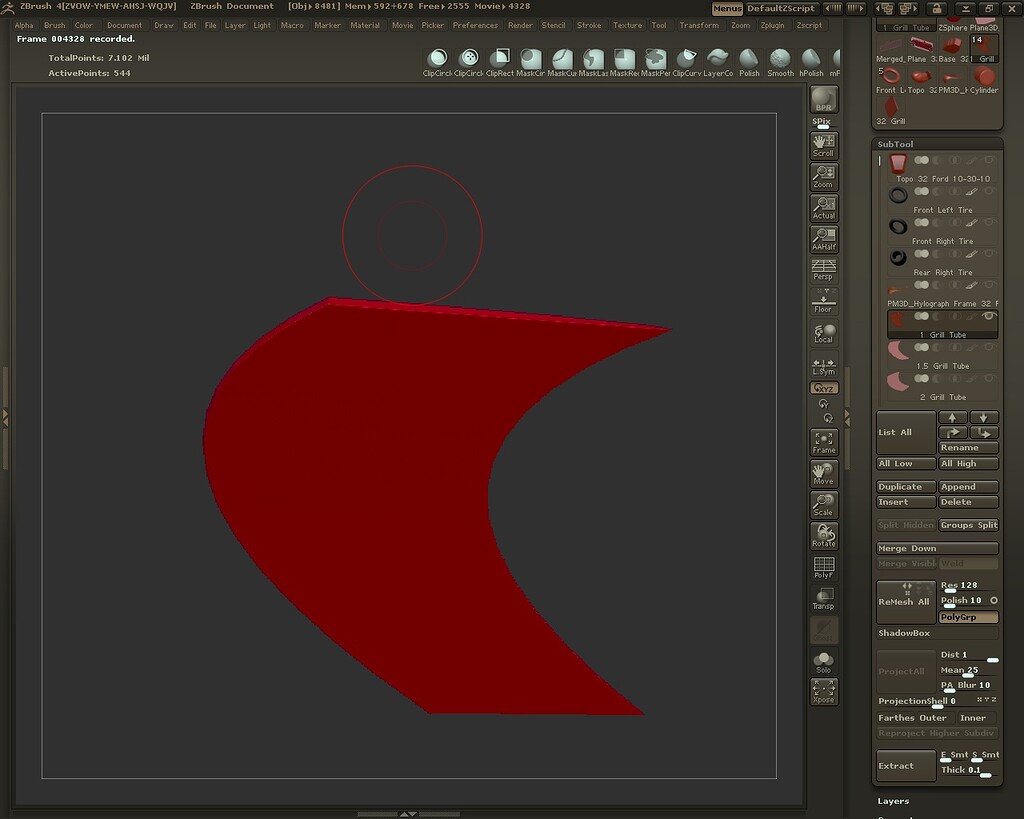Collapse the Layers panel header
Screen dimensions: 1024x819
click(x=889, y=800)
